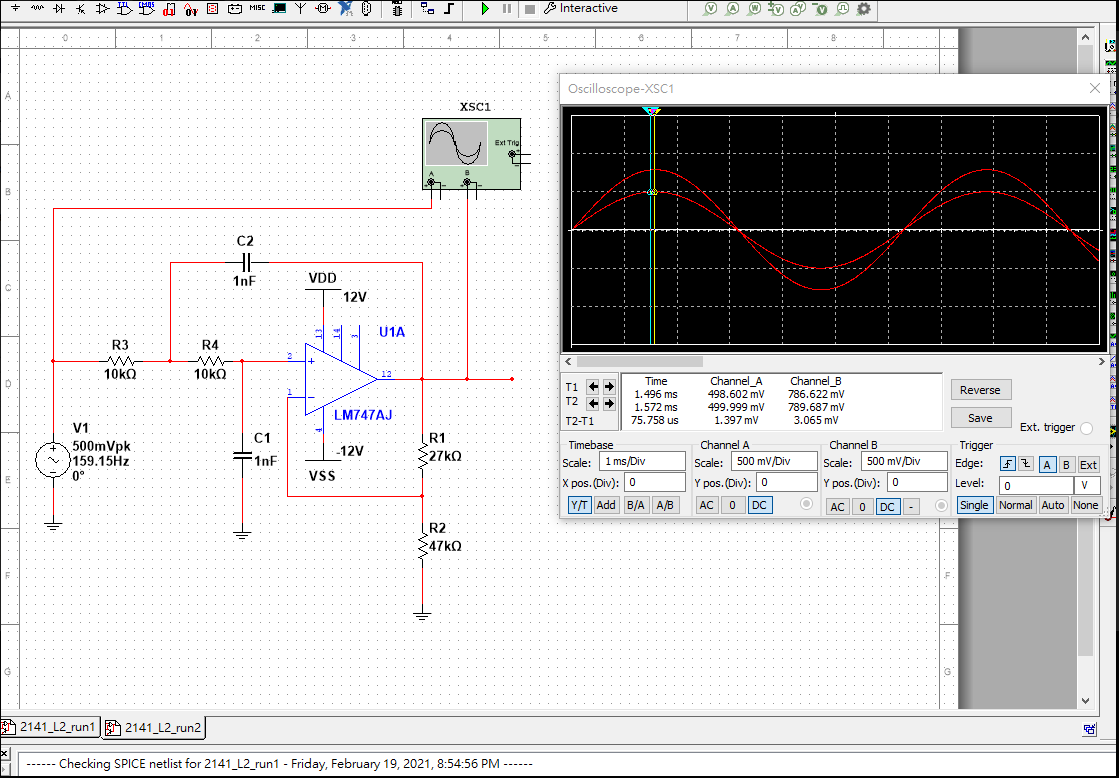Move cursor T1 right with arrow

pos(608,386)
